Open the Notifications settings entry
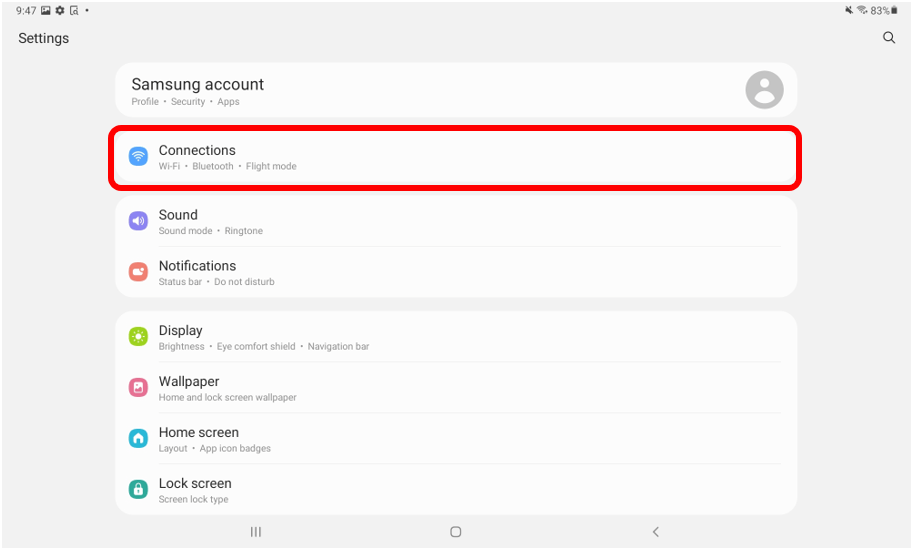Image resolution: width=913 pixels, height=551 pixels. click(456, 272)
